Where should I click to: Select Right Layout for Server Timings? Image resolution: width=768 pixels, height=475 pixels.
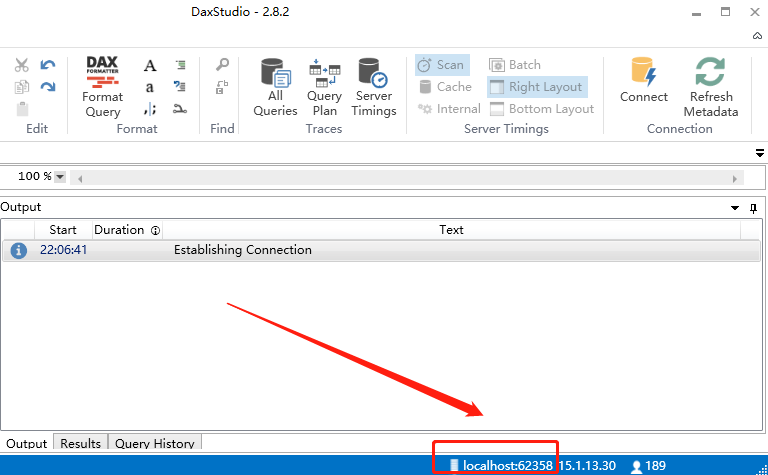(537, 87)
